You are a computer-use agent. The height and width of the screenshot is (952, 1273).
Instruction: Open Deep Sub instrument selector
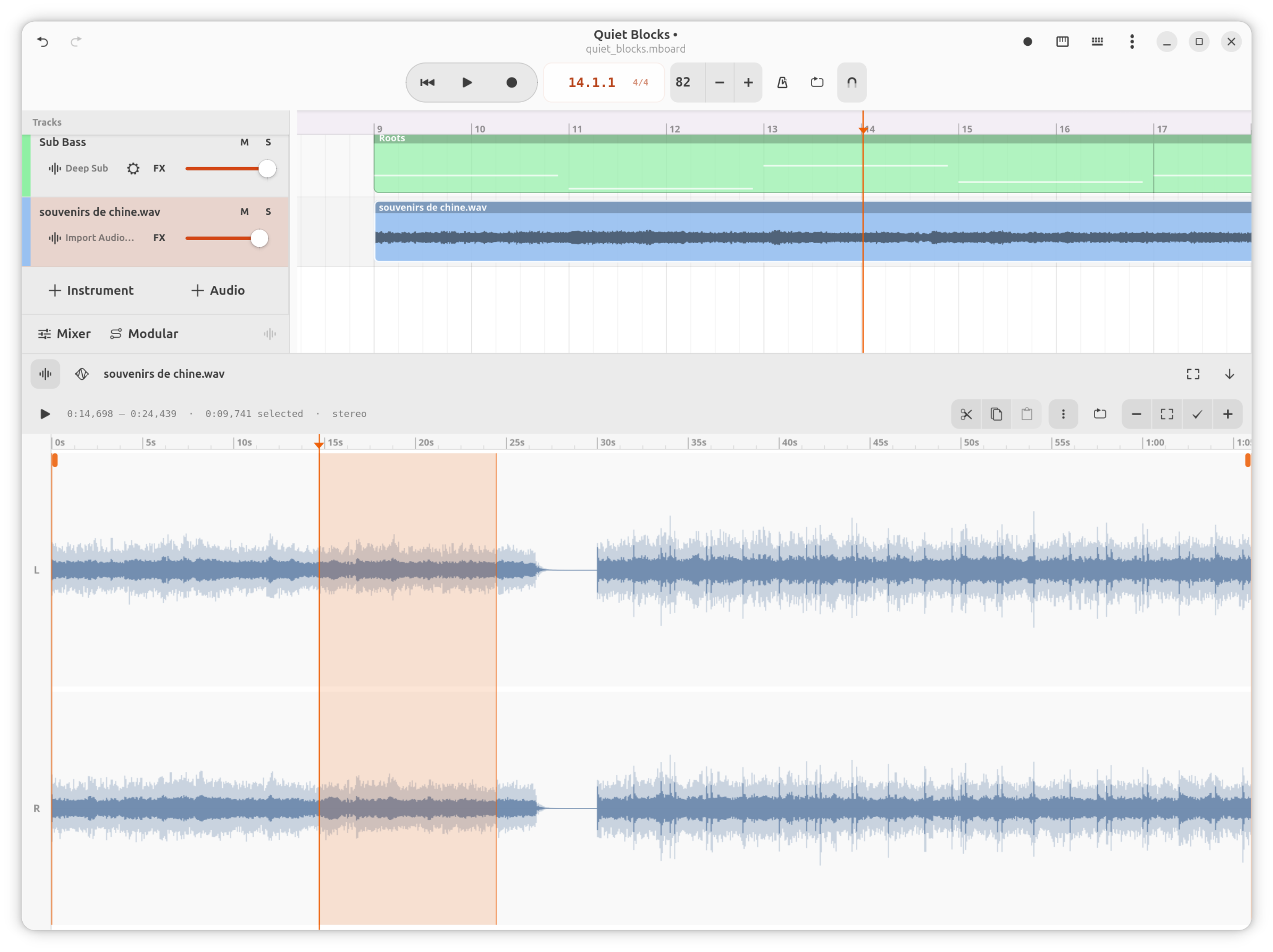(x=79, y=168)
